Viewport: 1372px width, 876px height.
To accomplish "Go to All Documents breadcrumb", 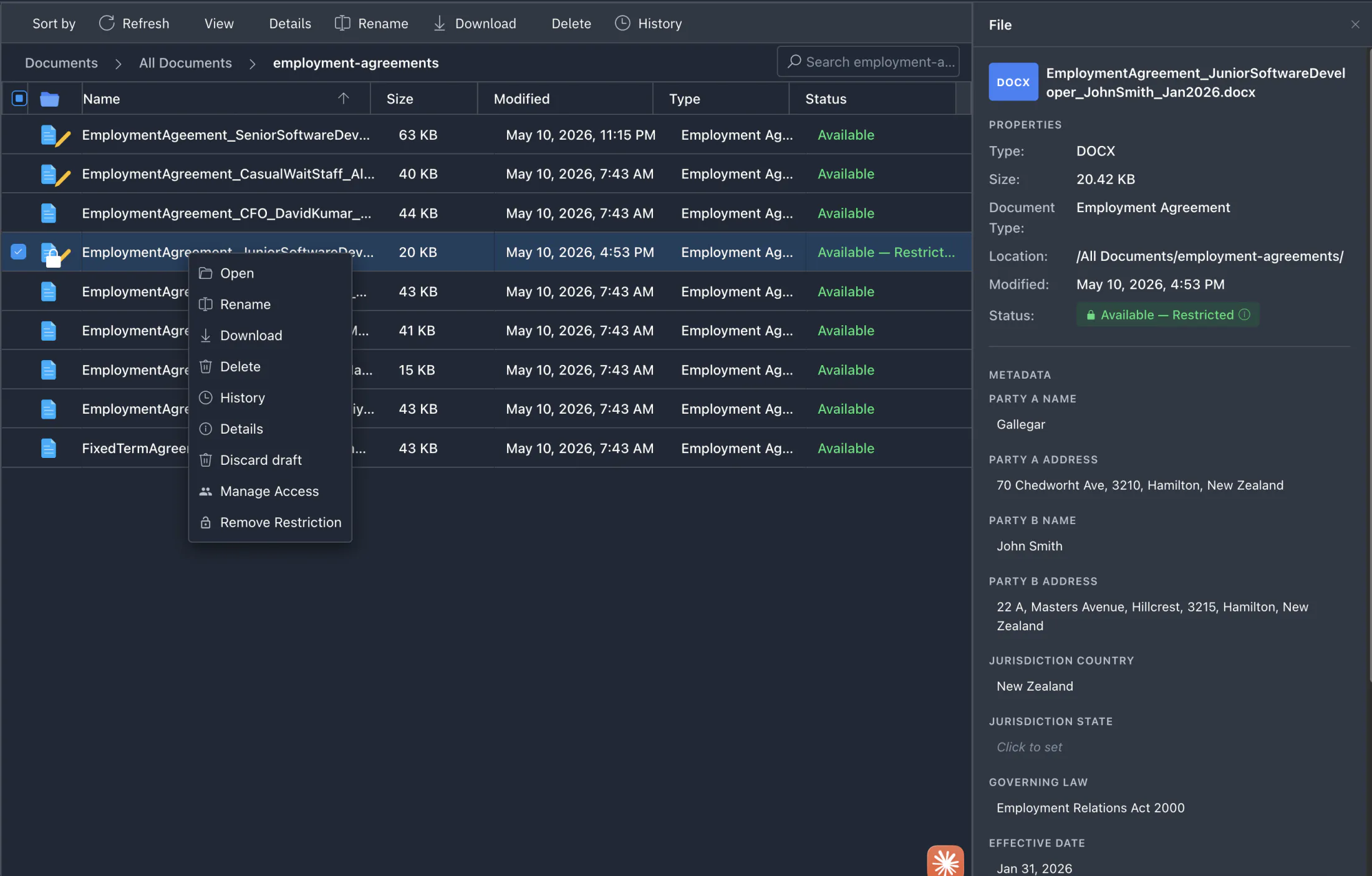I will tap(185, 62).
